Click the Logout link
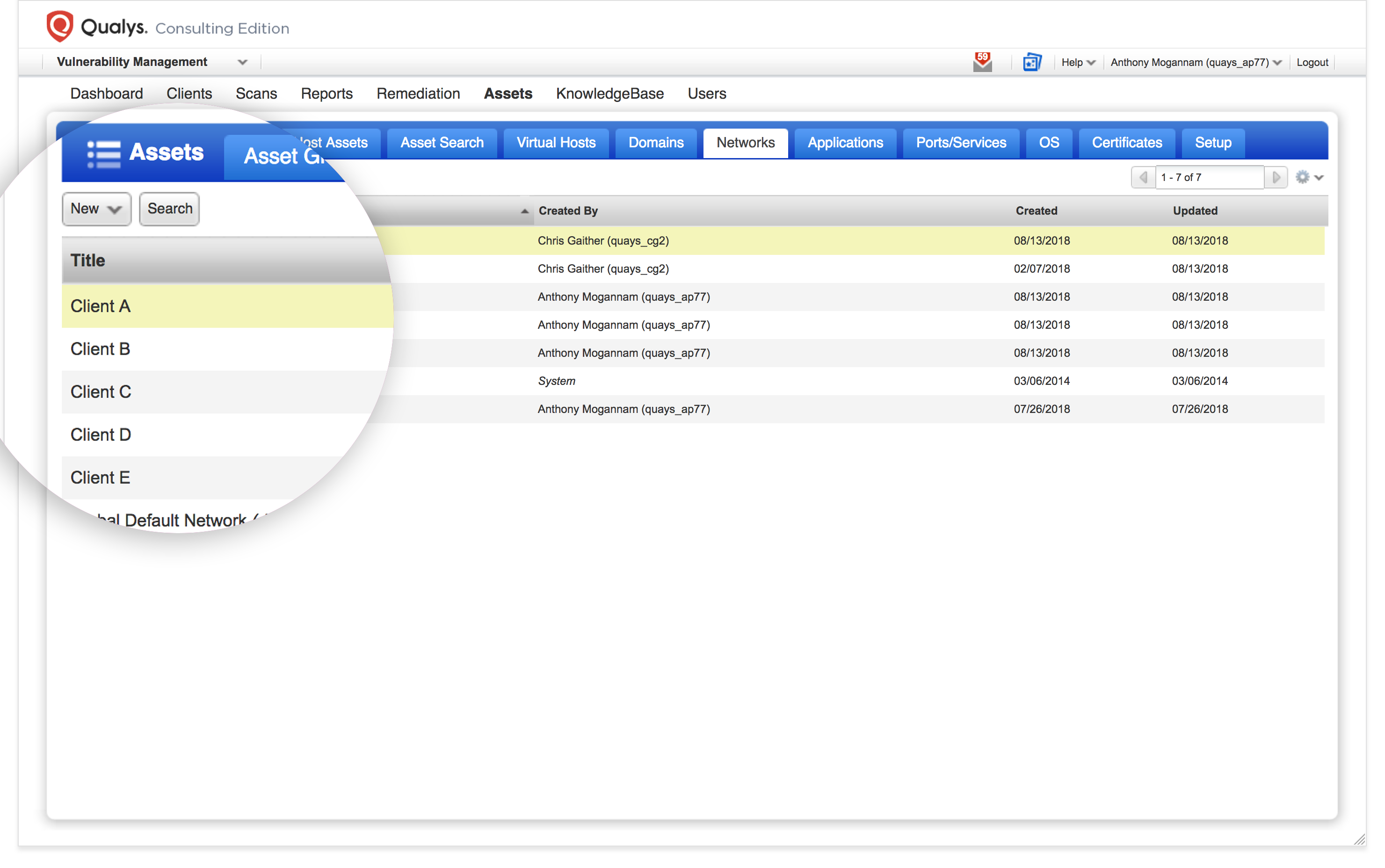 1312,63
